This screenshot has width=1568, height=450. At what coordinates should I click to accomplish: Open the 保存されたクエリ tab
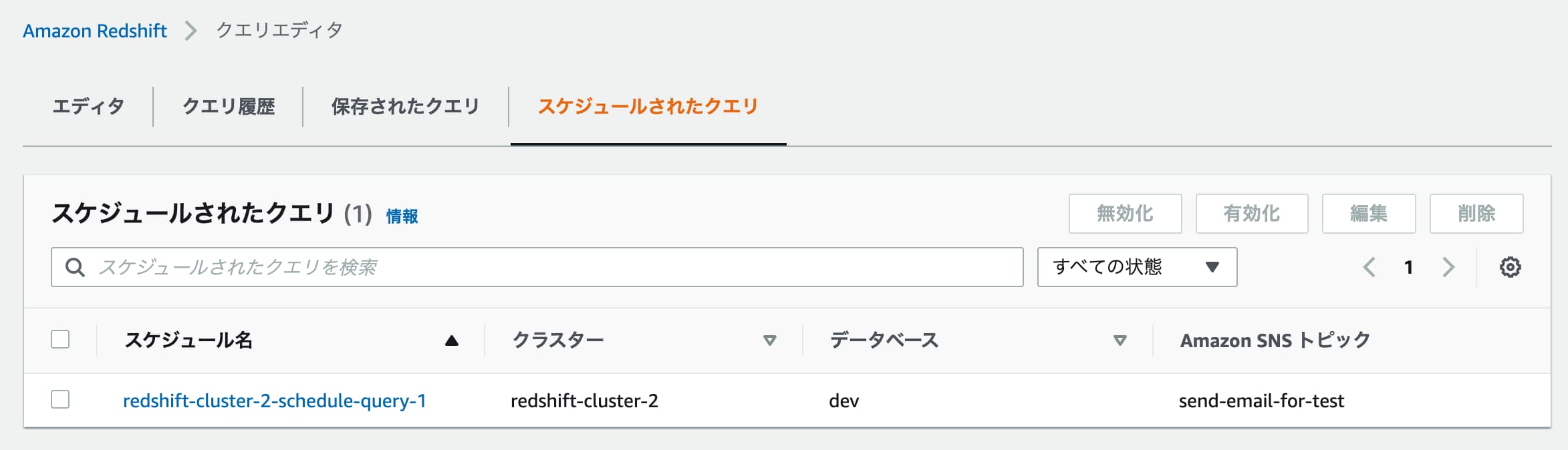click(404, 105)
